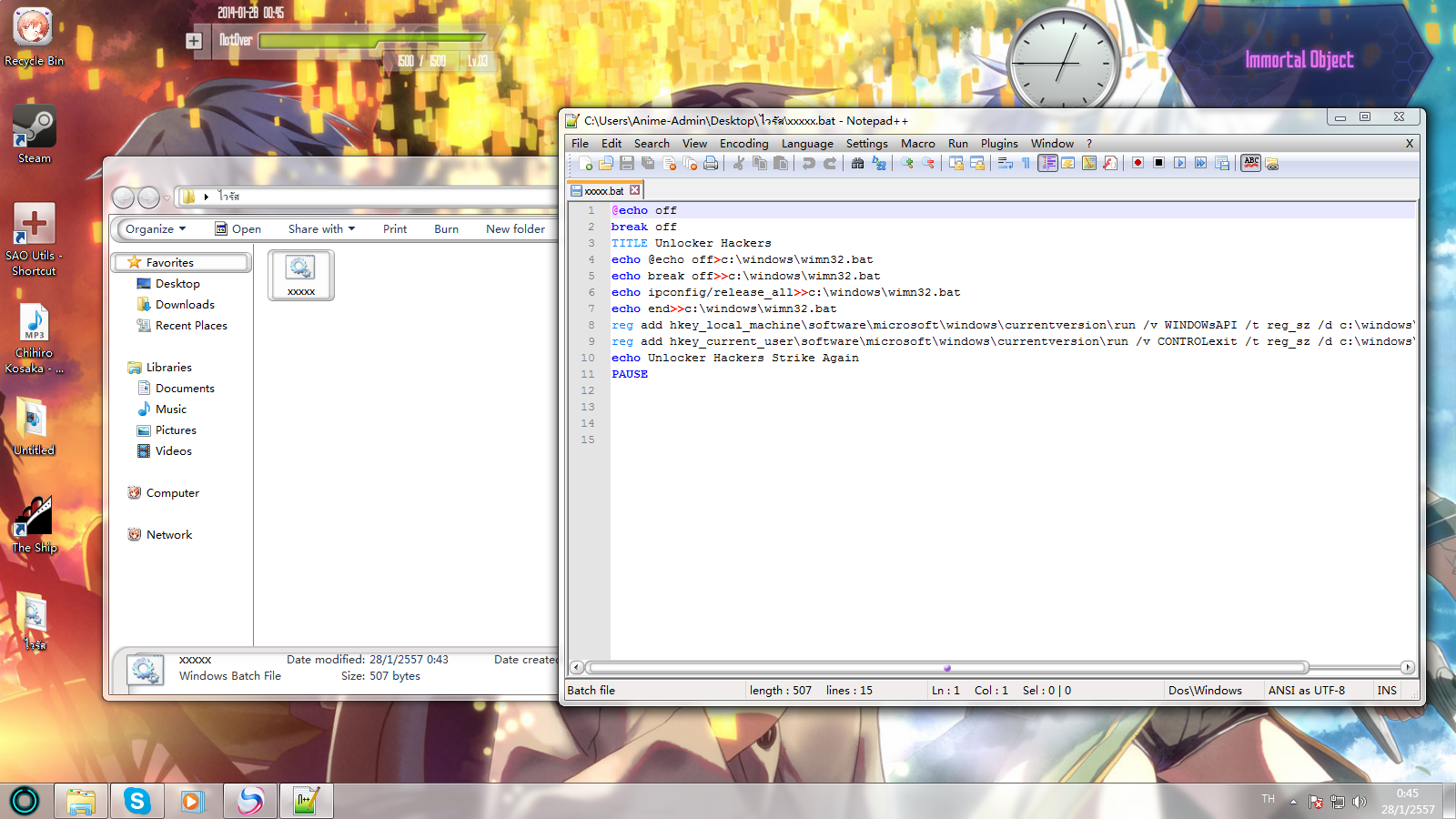Run macro multiple times icon
Viewport: 1456px width, 819px height.
[x=1200, y=164]
